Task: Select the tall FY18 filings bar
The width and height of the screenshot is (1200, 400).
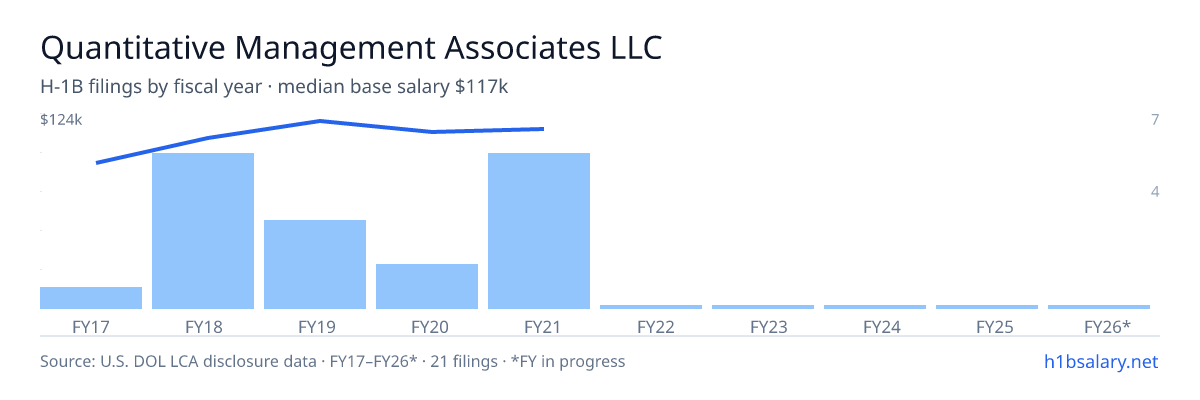Action: click(203, 231)
